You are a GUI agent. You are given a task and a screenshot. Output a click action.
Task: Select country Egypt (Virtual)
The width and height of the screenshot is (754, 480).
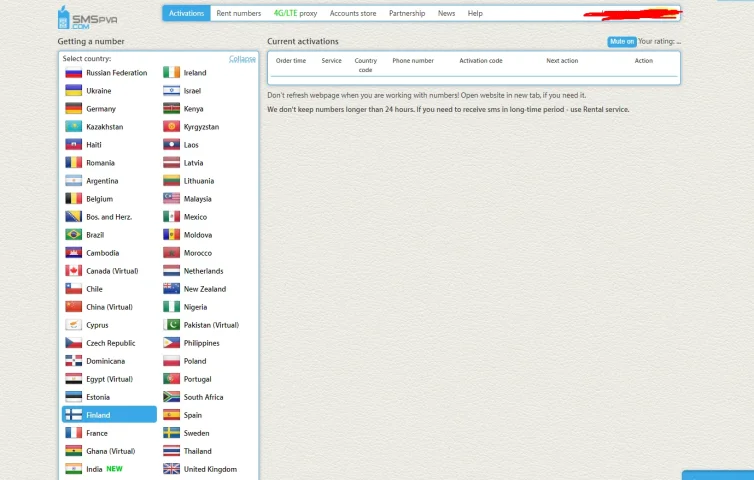click(109, 379)
